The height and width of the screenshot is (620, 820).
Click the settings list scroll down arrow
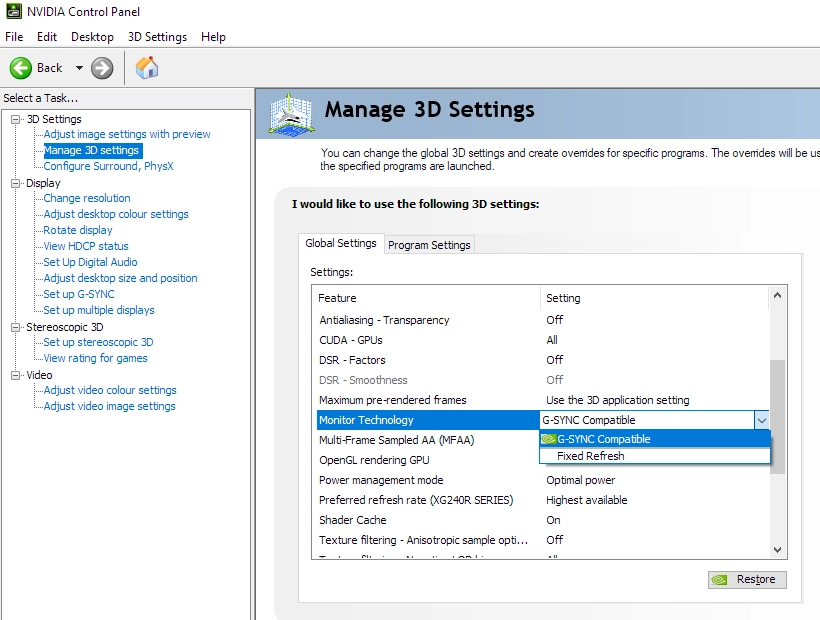(777, 549)
